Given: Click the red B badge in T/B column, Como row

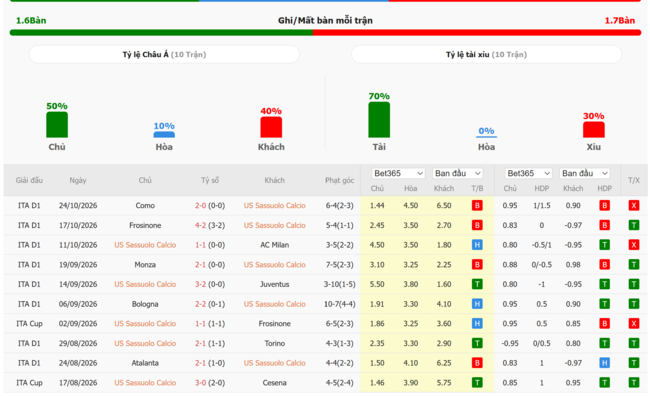Looking at the screenshot, I should click(x=477, y=205).
